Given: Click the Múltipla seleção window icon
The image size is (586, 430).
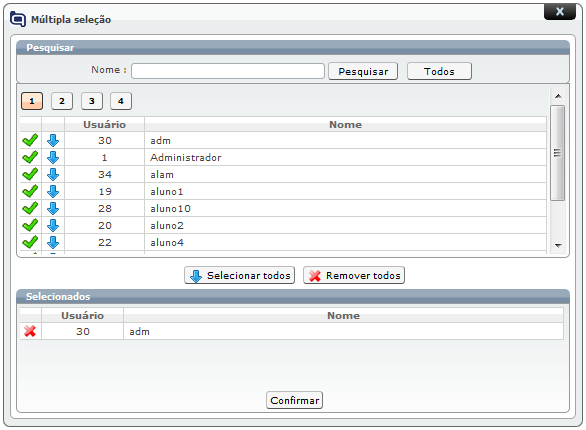Looking at the screenshot, I should click(18, 19).
